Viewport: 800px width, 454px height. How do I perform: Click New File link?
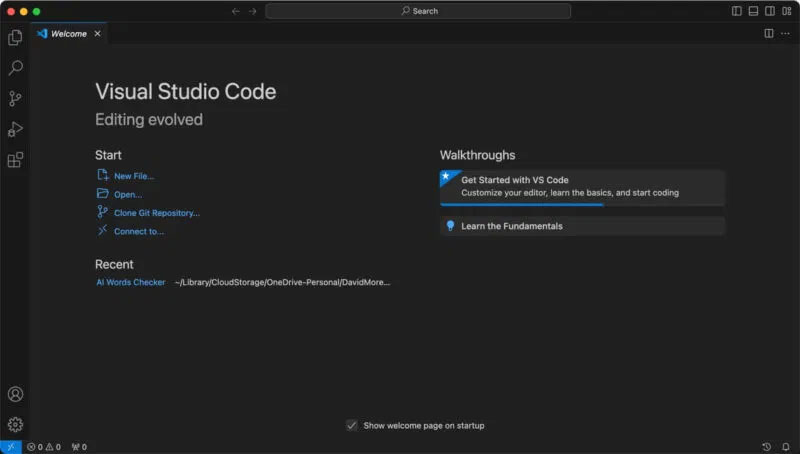click(x=134, y=176)
